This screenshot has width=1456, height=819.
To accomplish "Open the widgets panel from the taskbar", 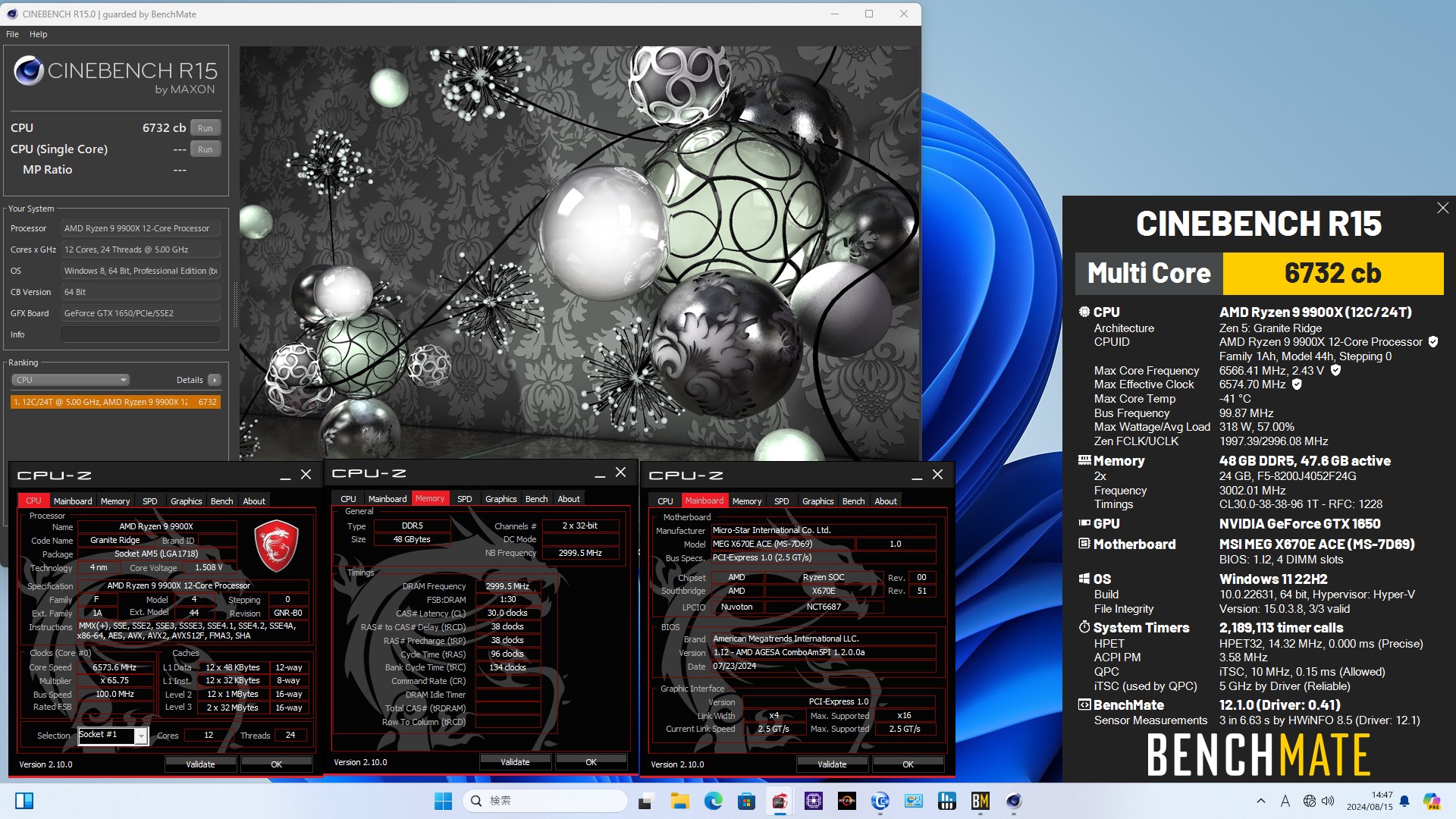I will tap(24, 801).
